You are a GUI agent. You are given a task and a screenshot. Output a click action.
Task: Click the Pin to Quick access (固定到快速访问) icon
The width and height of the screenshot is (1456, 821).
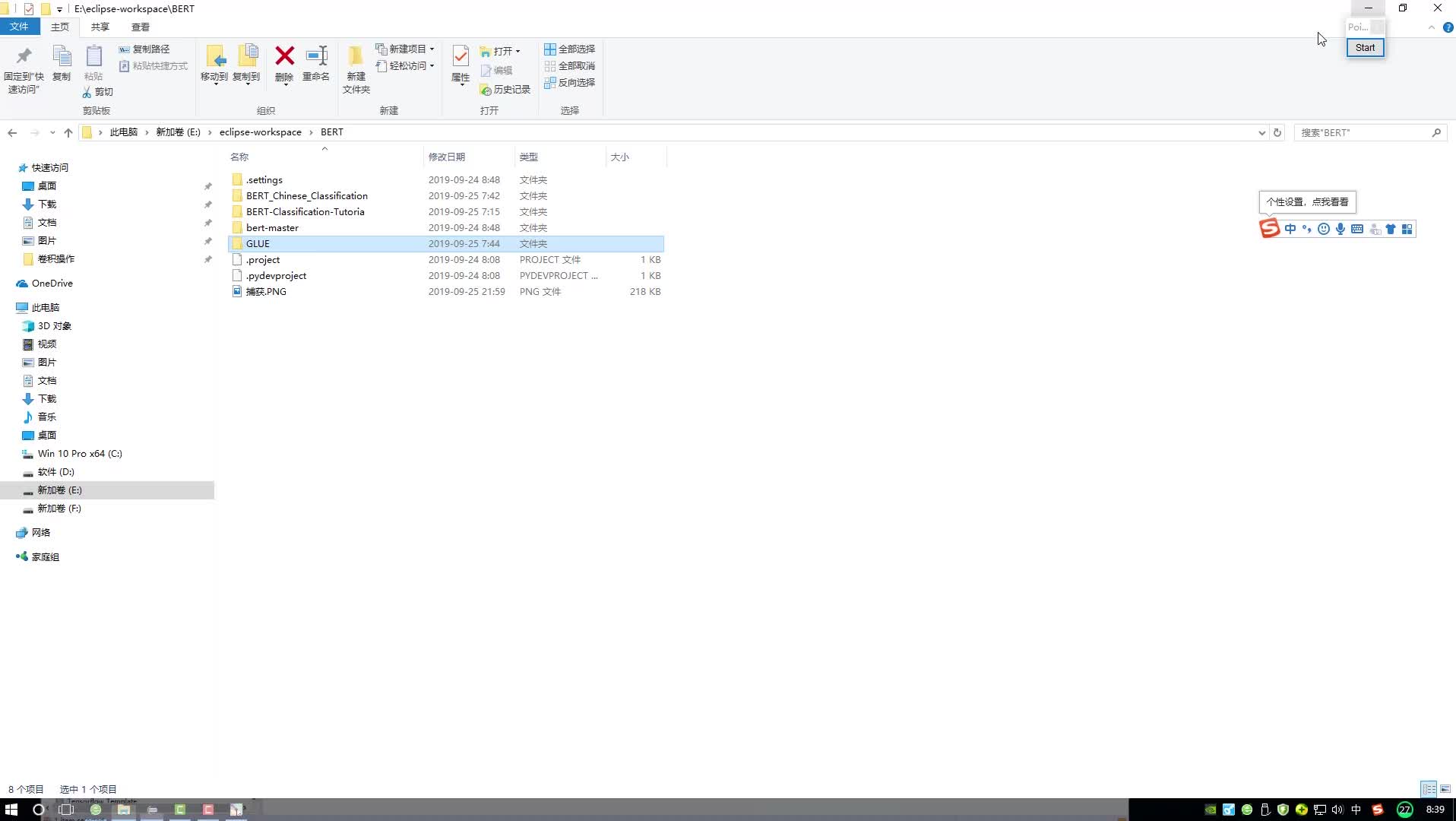24,56
